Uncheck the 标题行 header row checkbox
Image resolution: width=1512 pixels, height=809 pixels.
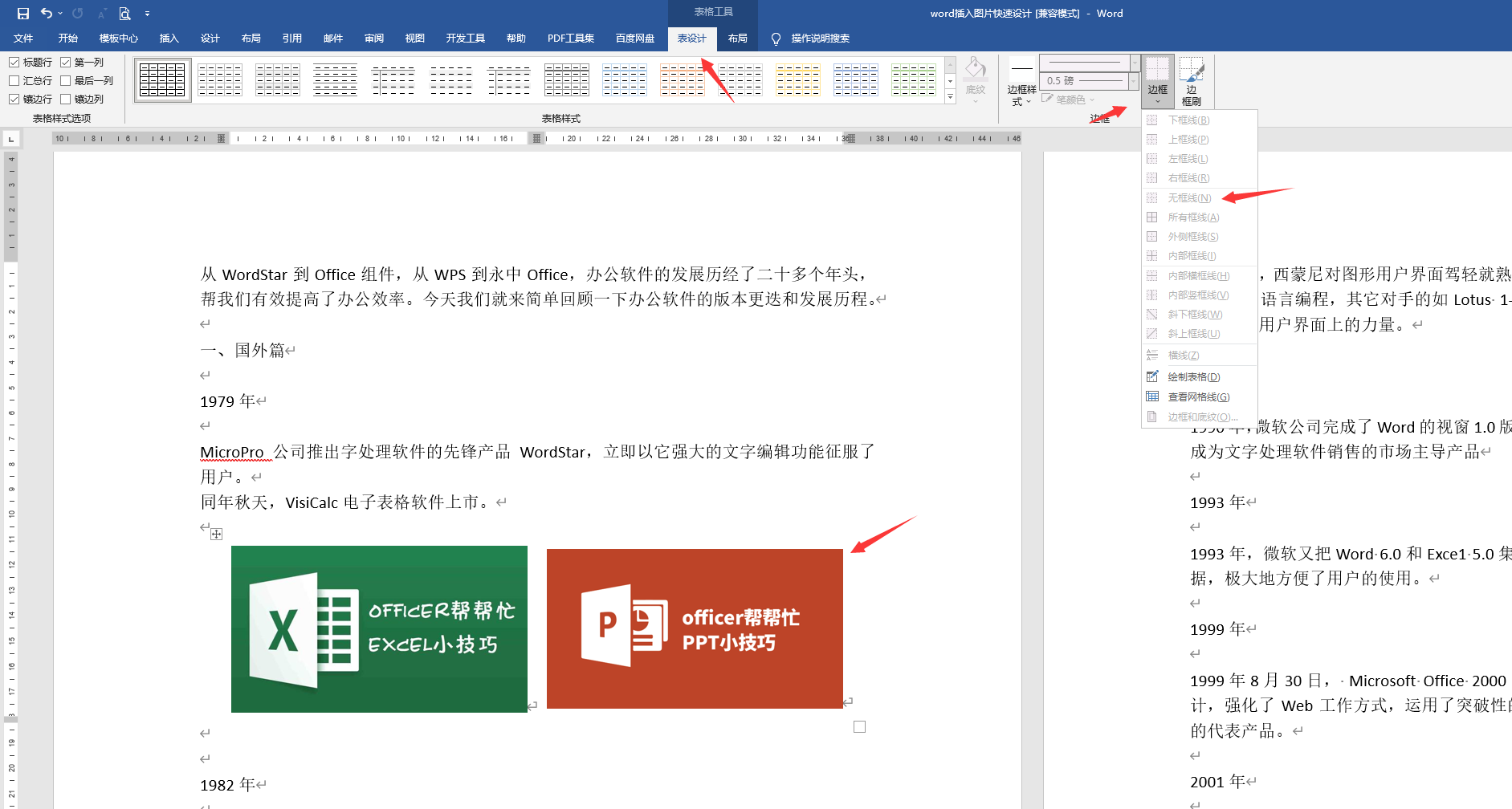click(14, 62)
